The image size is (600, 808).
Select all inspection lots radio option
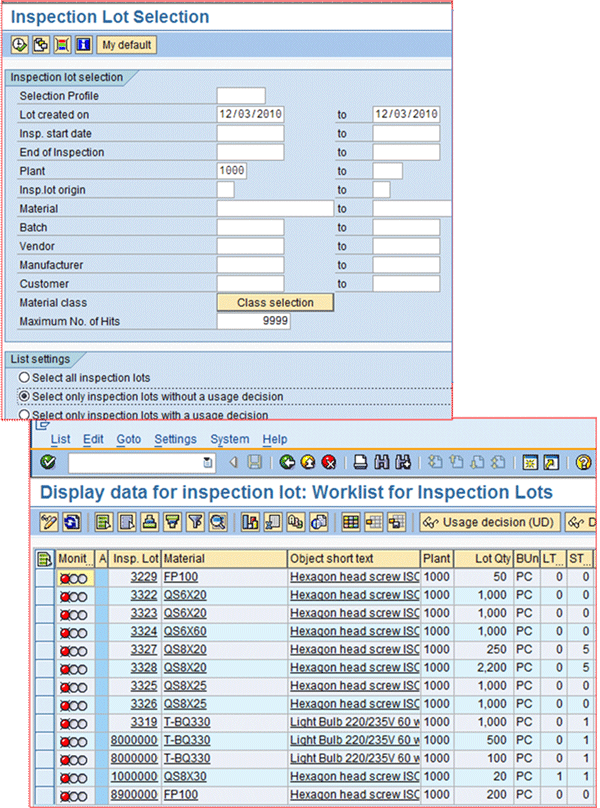pyautogui.click(x=24, y=378)
